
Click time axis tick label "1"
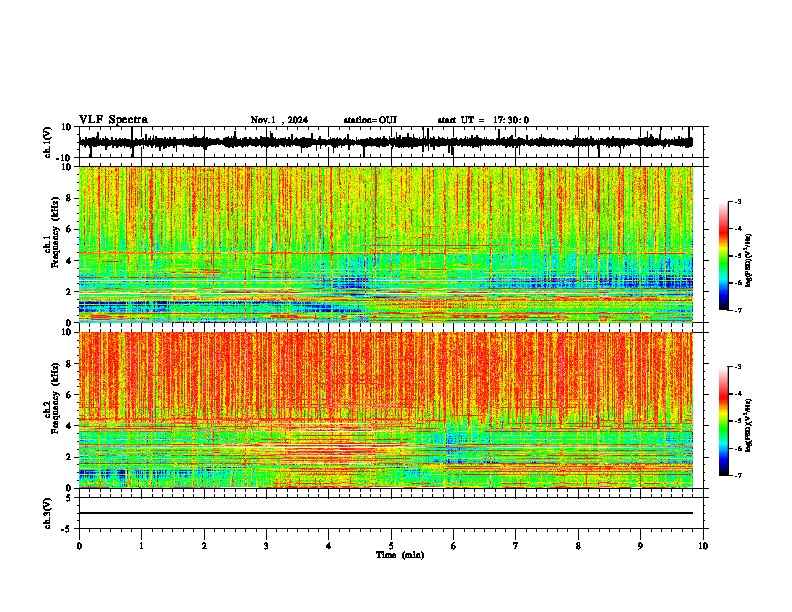(x=142, y=546)
